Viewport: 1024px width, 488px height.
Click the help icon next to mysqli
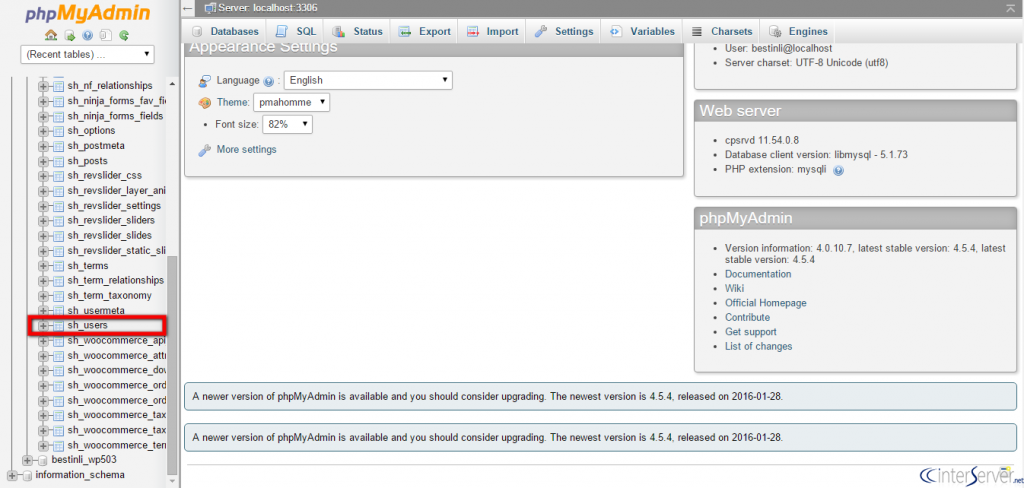[x=838, y=170]
